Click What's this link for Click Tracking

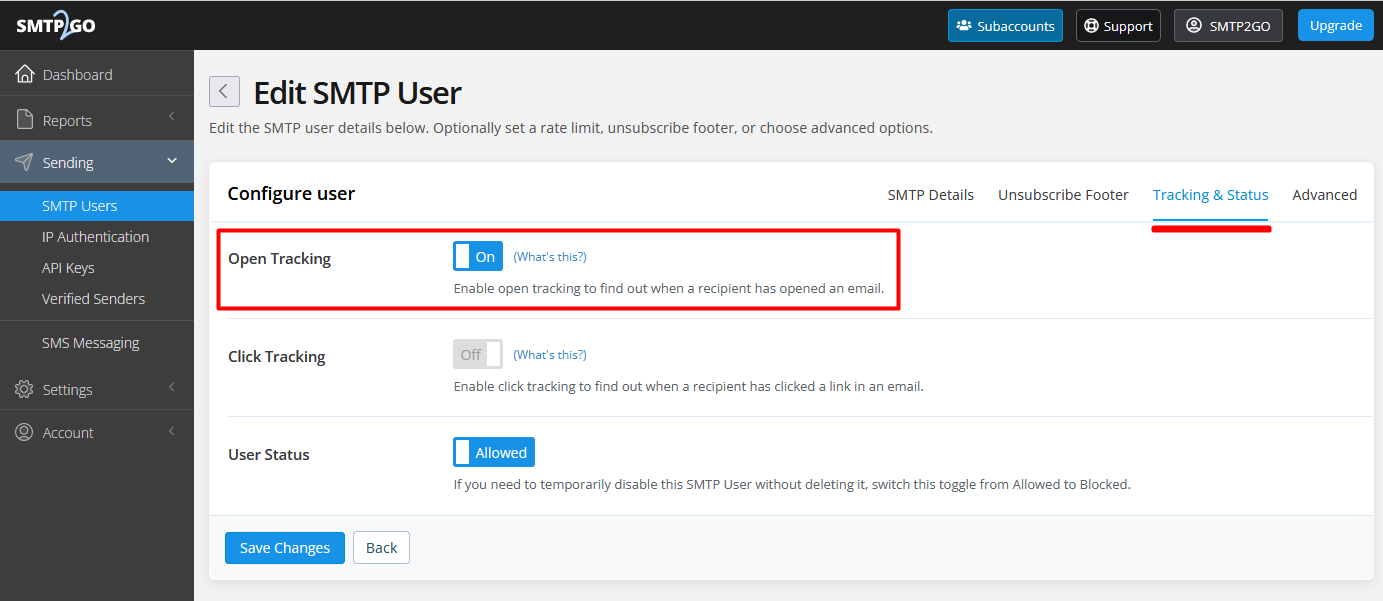550,355
